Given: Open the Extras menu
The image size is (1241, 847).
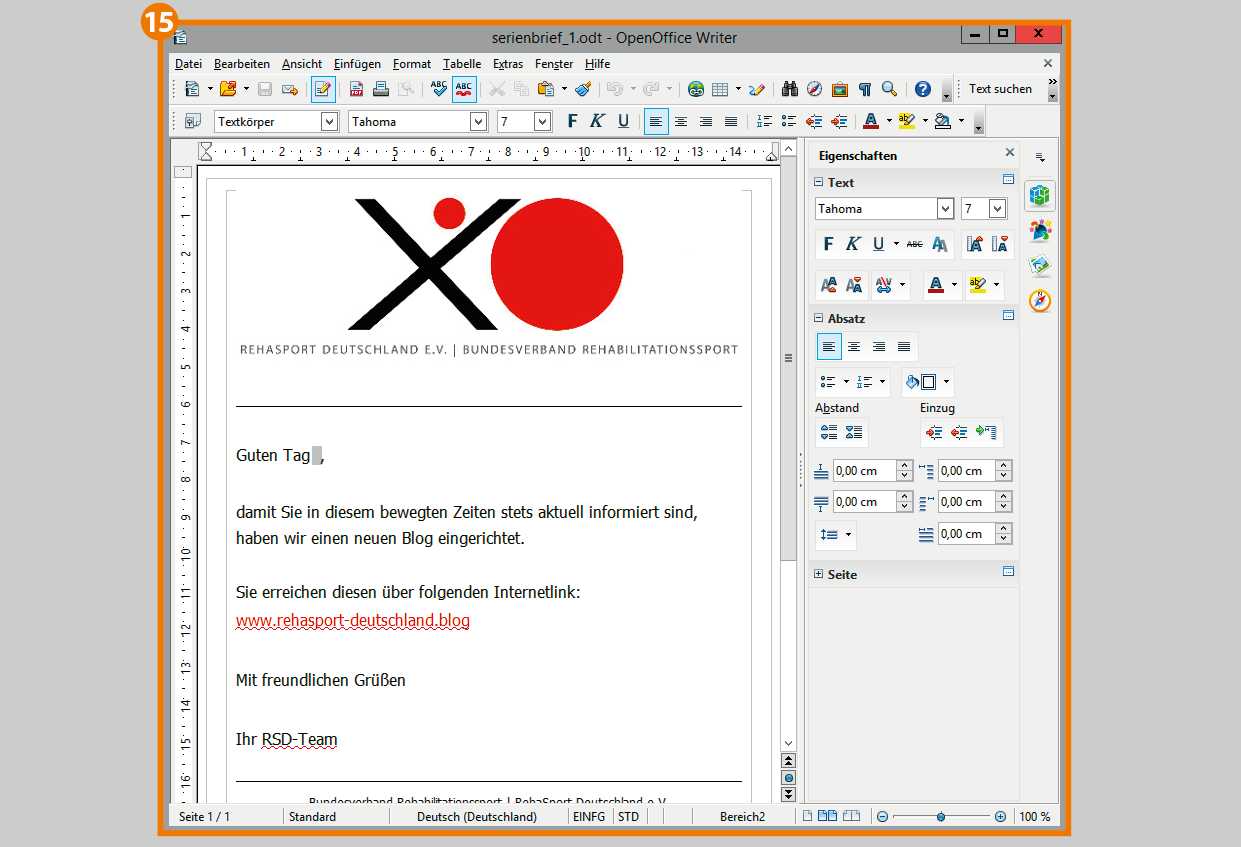Looking at the screenshot, I should [508, 64].
